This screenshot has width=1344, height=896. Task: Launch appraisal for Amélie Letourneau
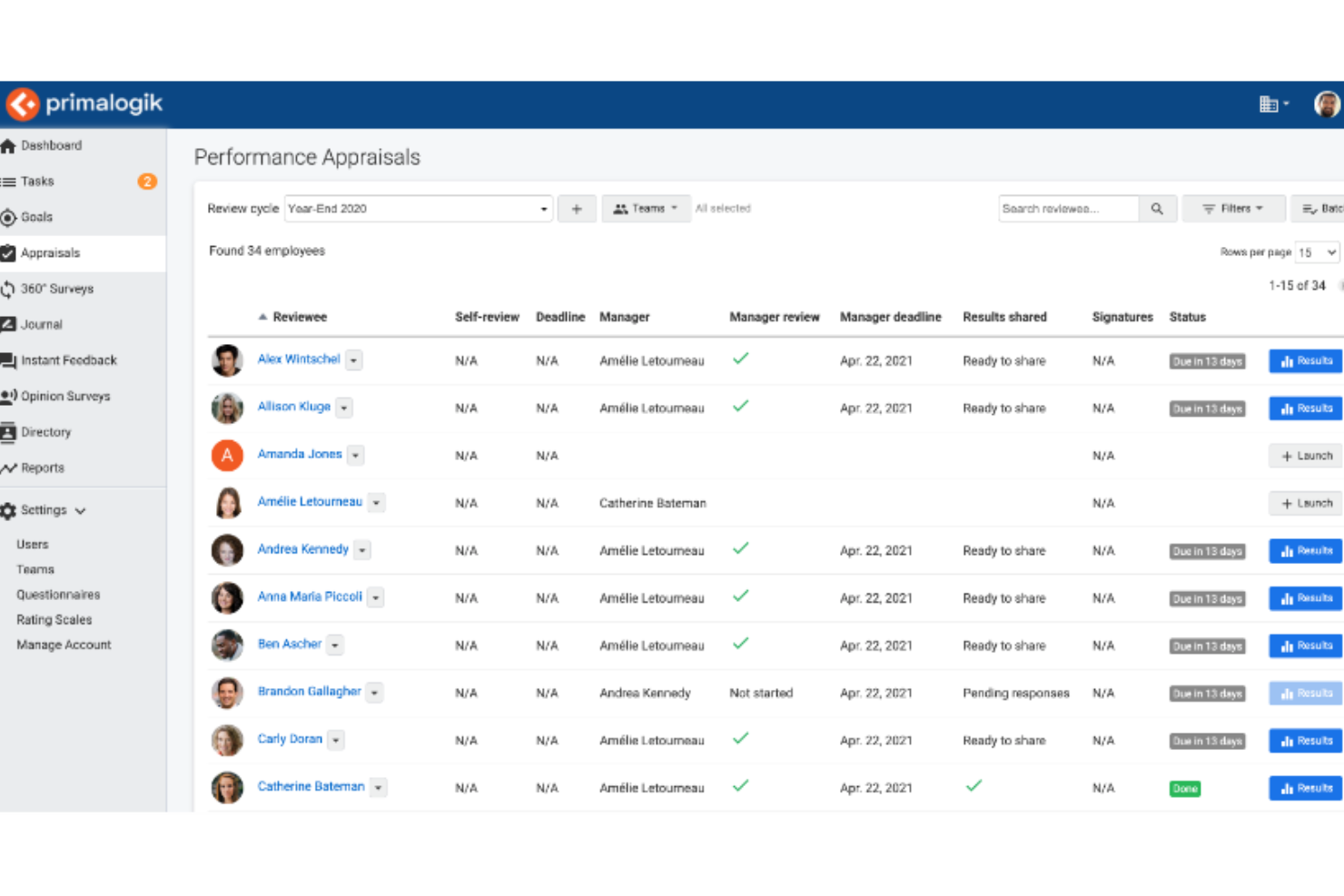pyautogui.click(x=1306, y=503)
